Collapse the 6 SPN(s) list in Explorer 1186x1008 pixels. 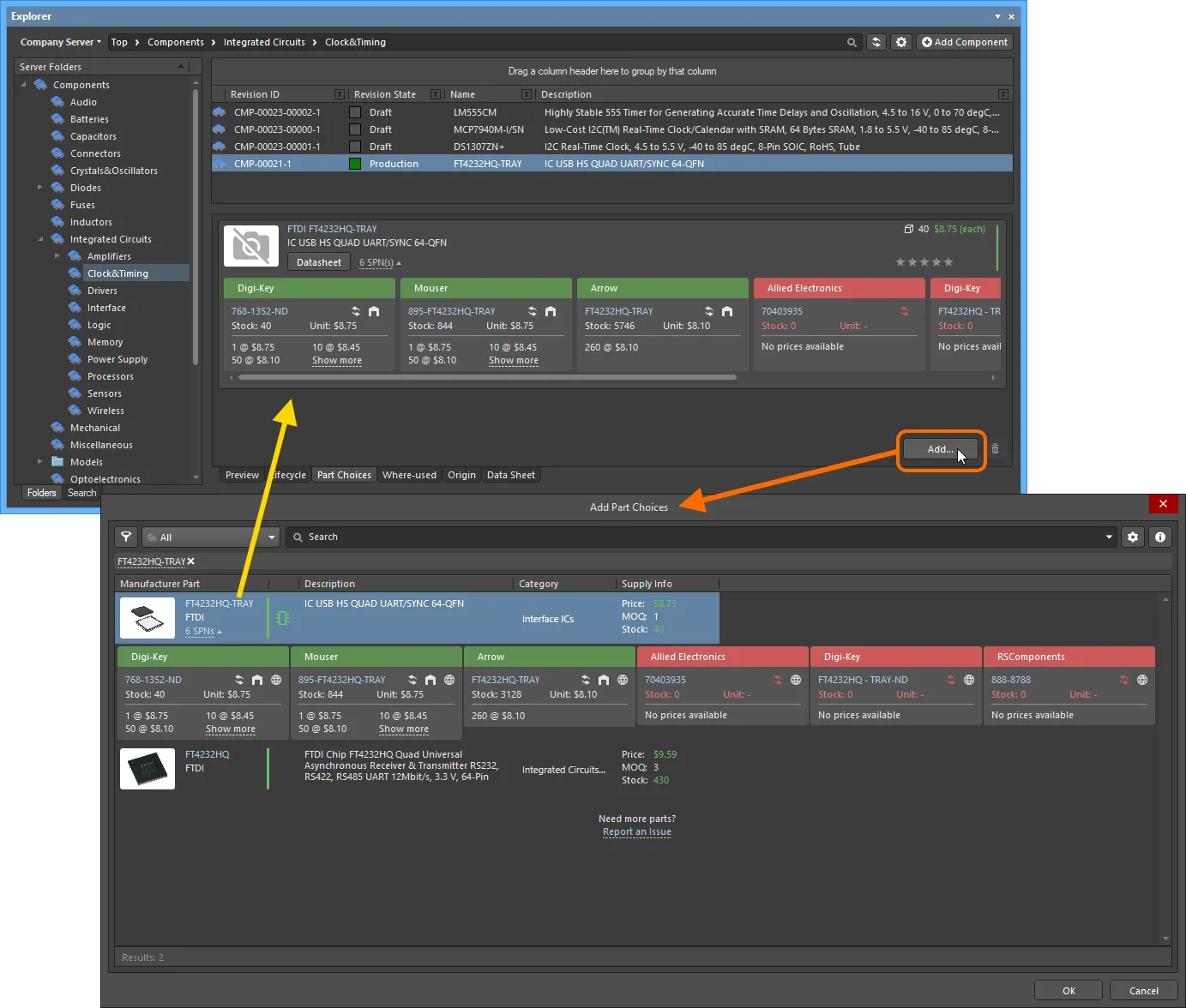(380, 263)
